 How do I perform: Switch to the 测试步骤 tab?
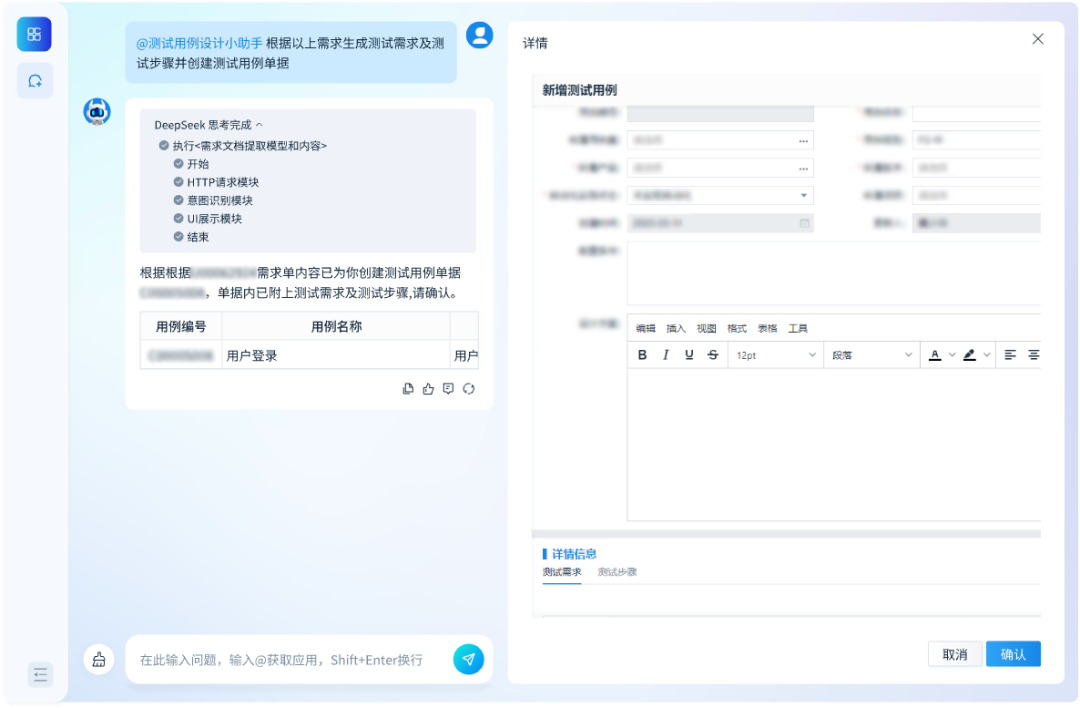[617, 572]
